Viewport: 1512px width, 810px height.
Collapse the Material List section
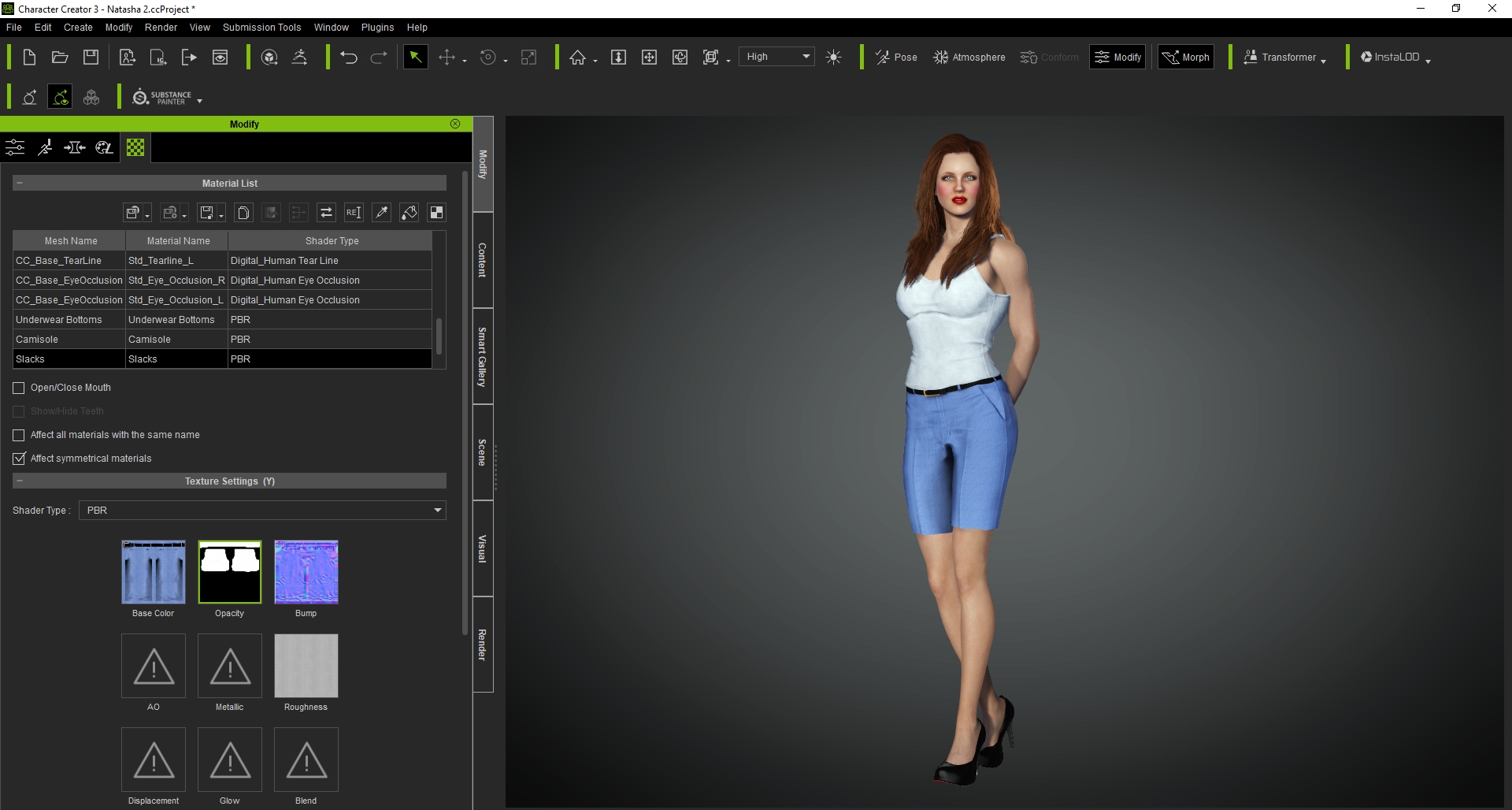pyautogui.click(x=20, y=183)
